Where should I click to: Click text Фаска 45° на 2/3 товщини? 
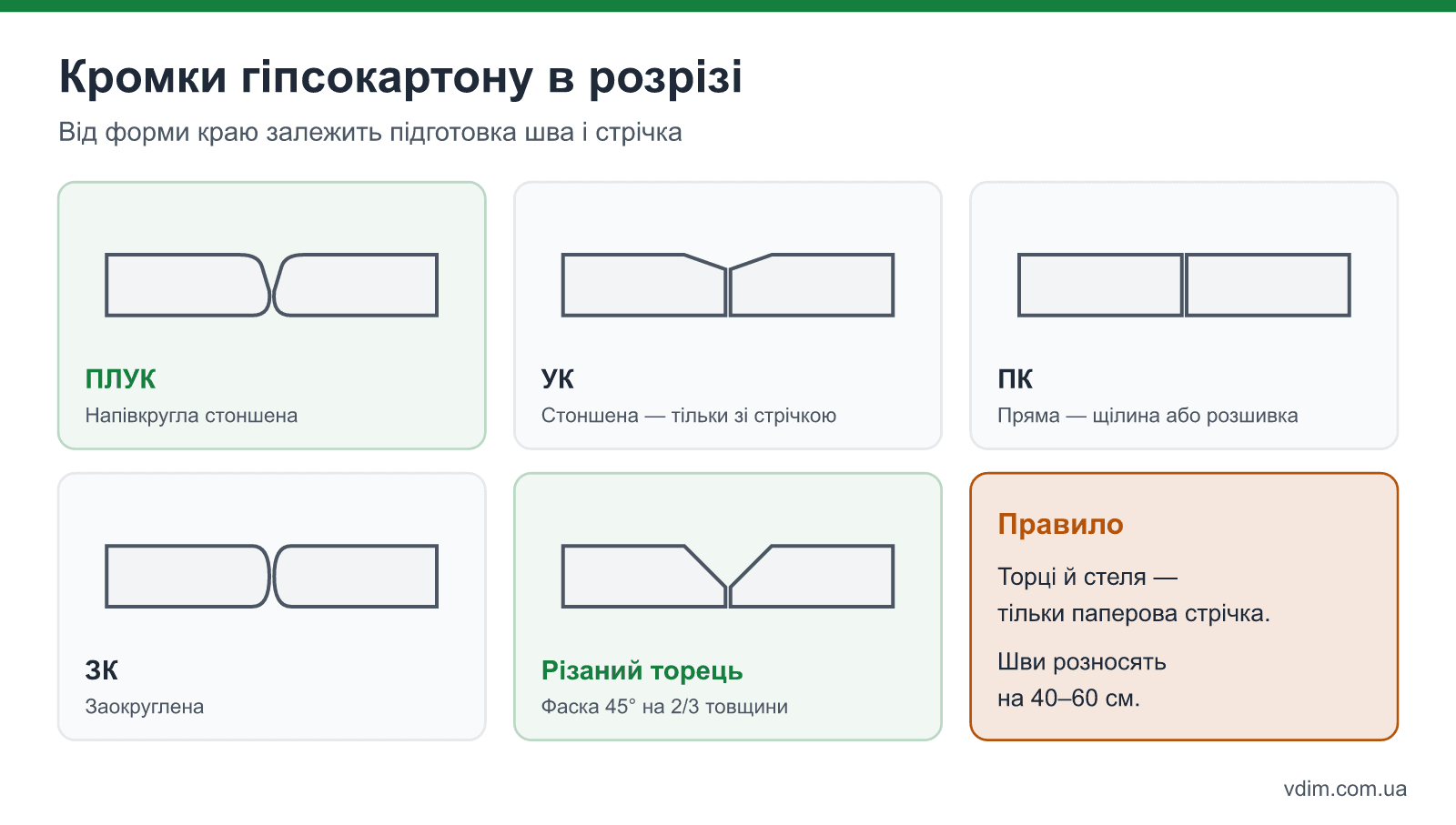pos(664,707)
